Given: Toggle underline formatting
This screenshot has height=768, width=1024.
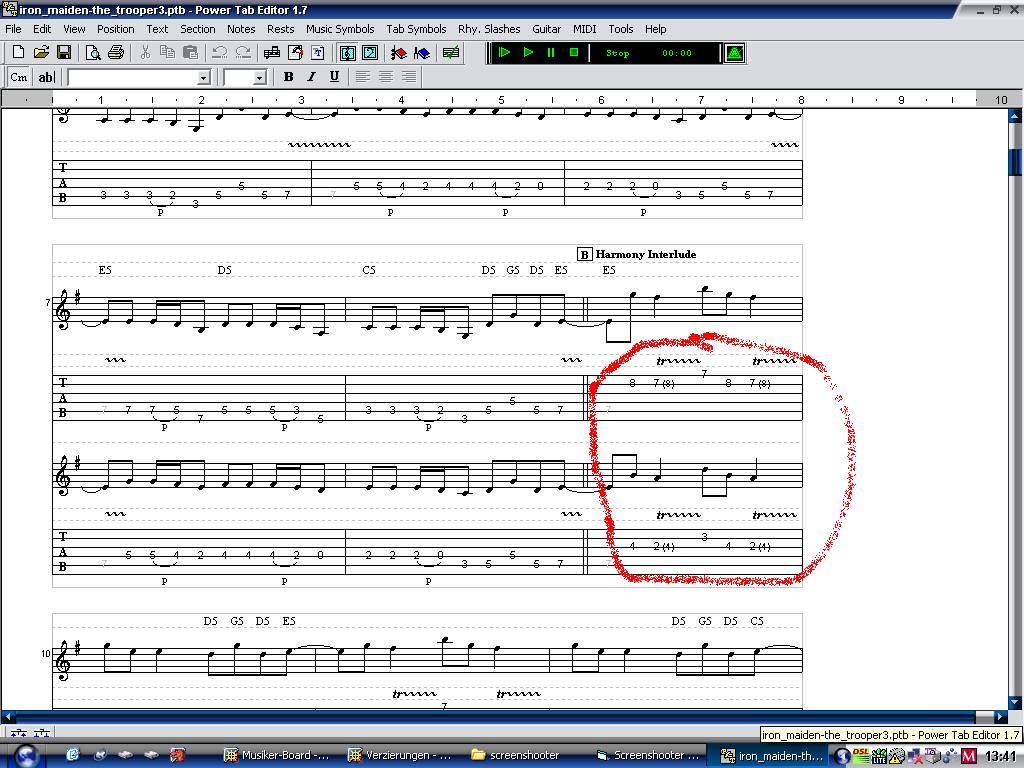Looking at the screenshot, I should (x=334, y=77).
